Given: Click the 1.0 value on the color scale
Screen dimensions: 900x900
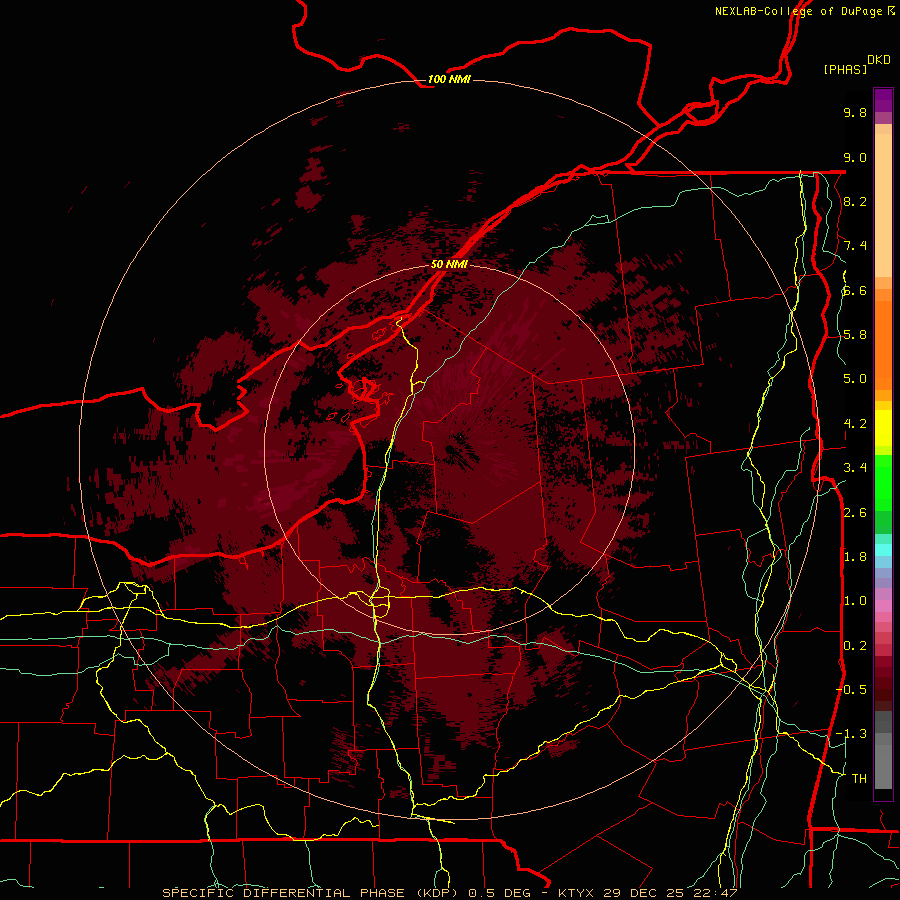Looking at the screenshot, I should (x=855, y=601).
